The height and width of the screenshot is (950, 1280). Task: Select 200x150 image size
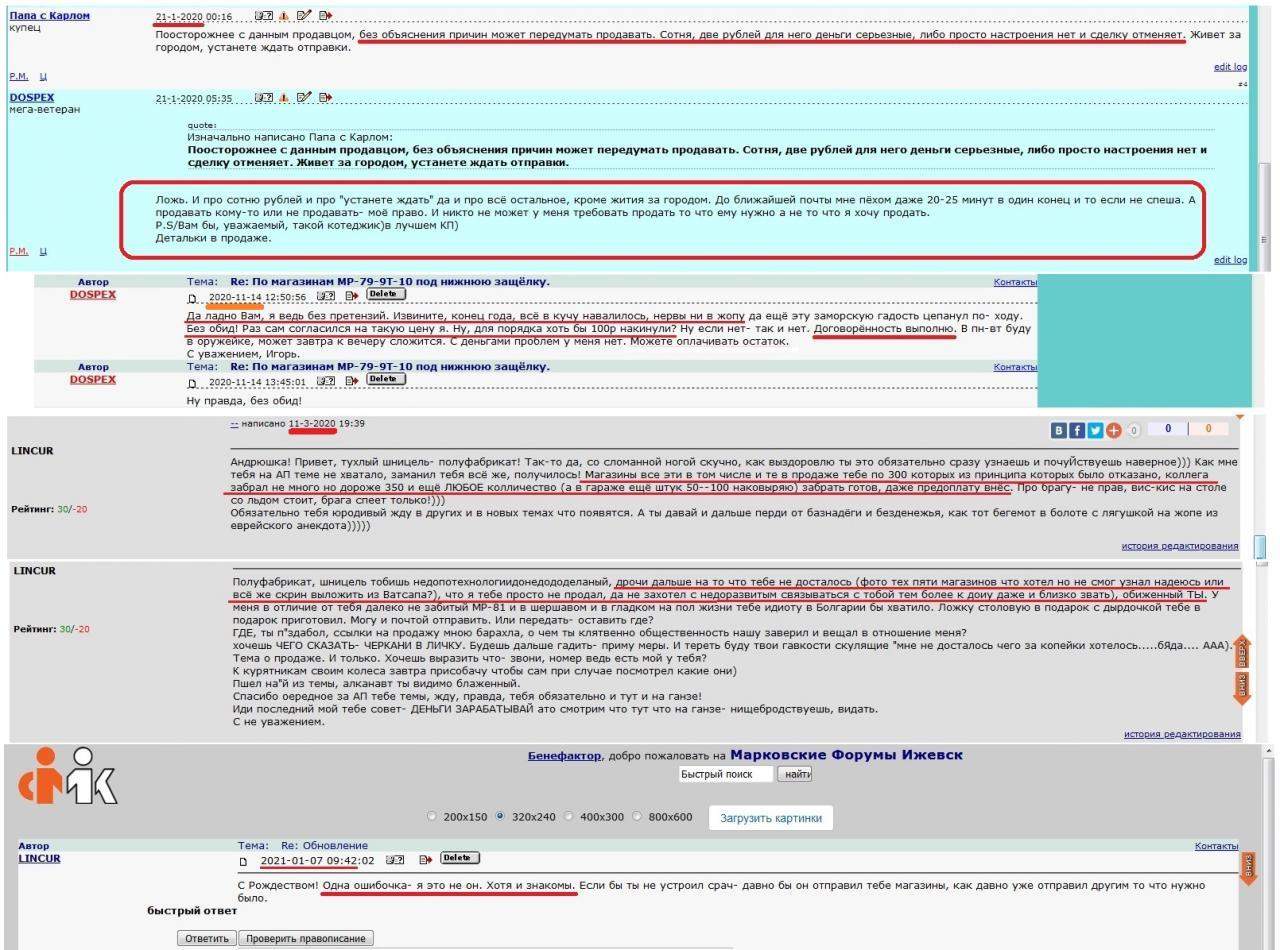433,816
